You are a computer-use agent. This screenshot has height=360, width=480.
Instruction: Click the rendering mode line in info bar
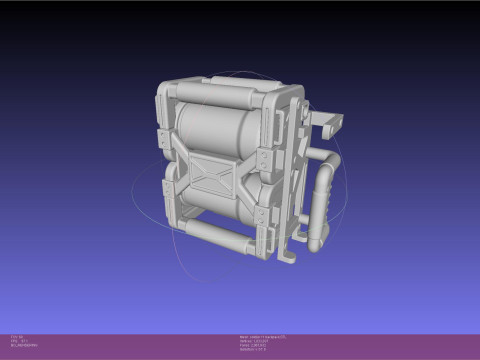point(24,345)
